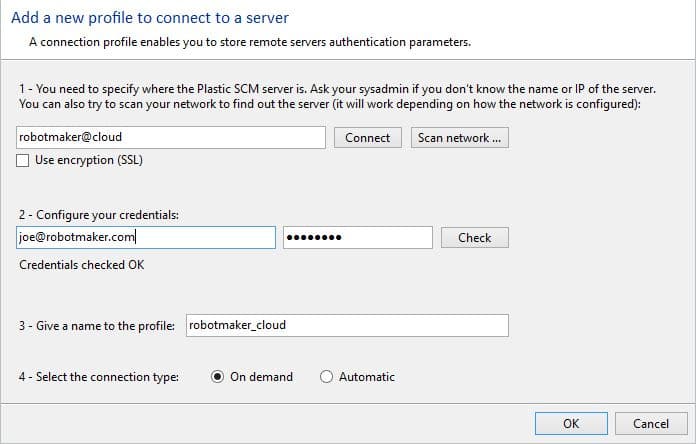Confirm the profile with OK
Screen dimensions: 696x444
click(570, 423)
